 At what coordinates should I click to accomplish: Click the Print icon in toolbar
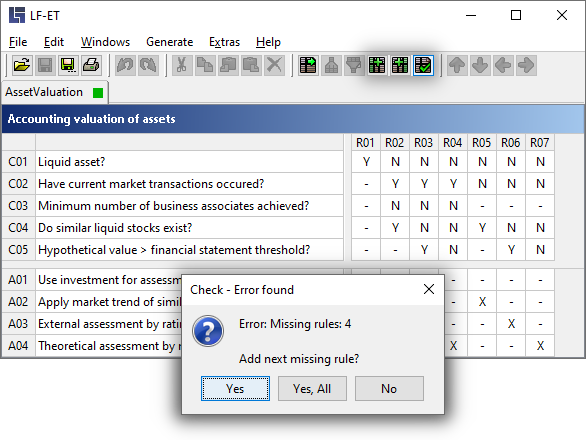tap(91, 65)
